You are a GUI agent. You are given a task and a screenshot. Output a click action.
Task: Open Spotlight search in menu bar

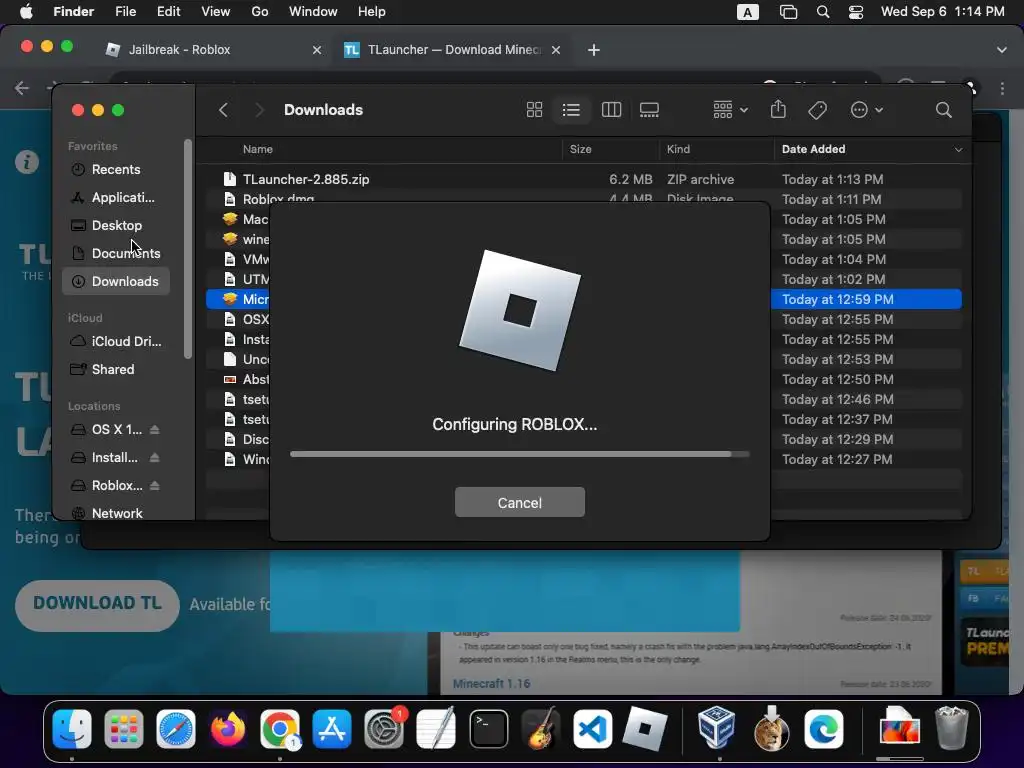point(823,12)
